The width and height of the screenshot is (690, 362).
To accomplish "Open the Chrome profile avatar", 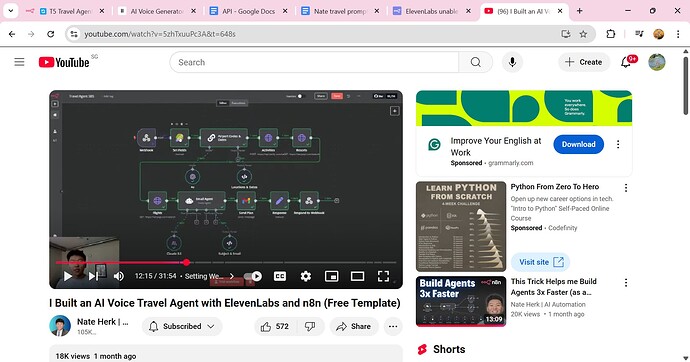I will point(658,34).
